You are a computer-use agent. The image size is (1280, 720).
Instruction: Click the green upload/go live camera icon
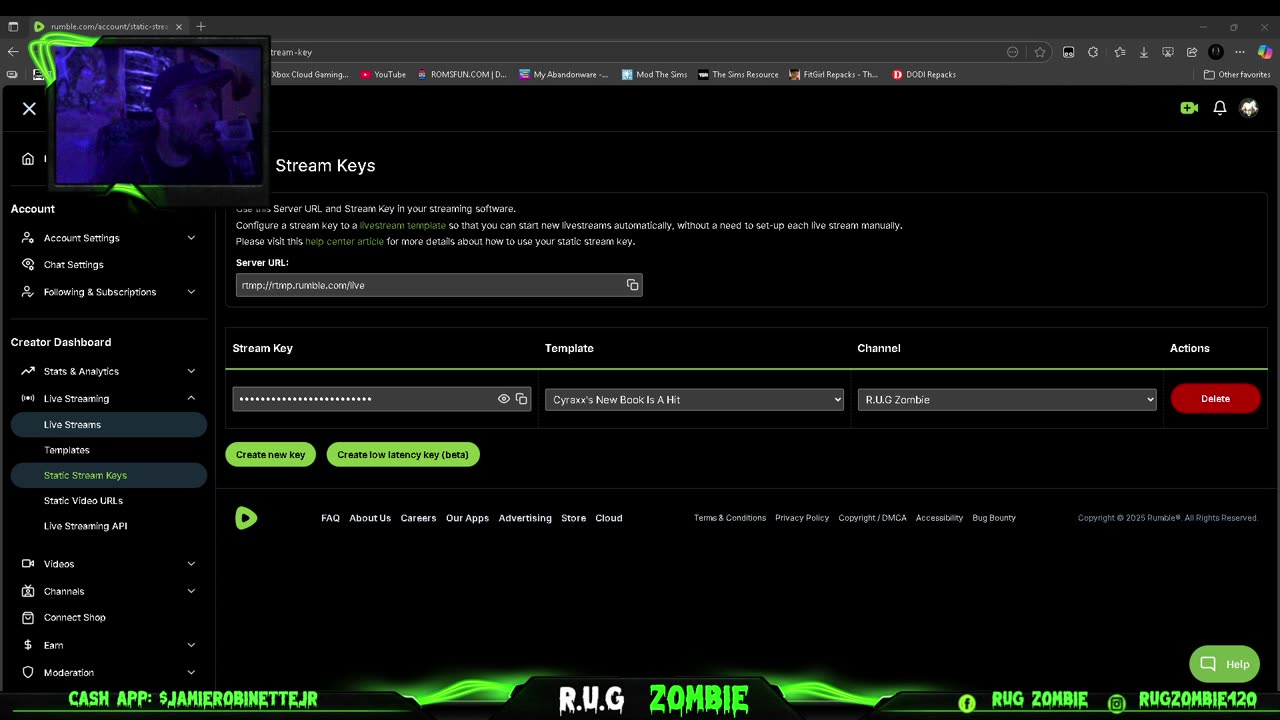(x=1189, y=108)
